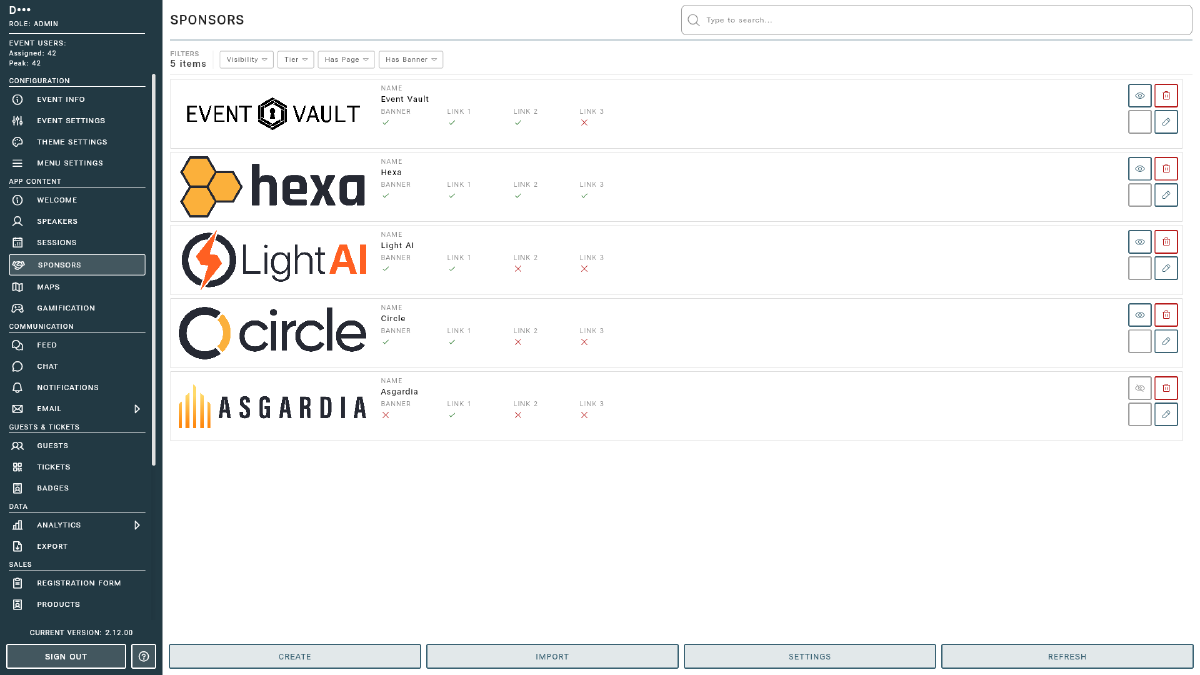1200x675 pixels.
Task: Click the Circle logo thumbnail
Action: pos(273,333)
